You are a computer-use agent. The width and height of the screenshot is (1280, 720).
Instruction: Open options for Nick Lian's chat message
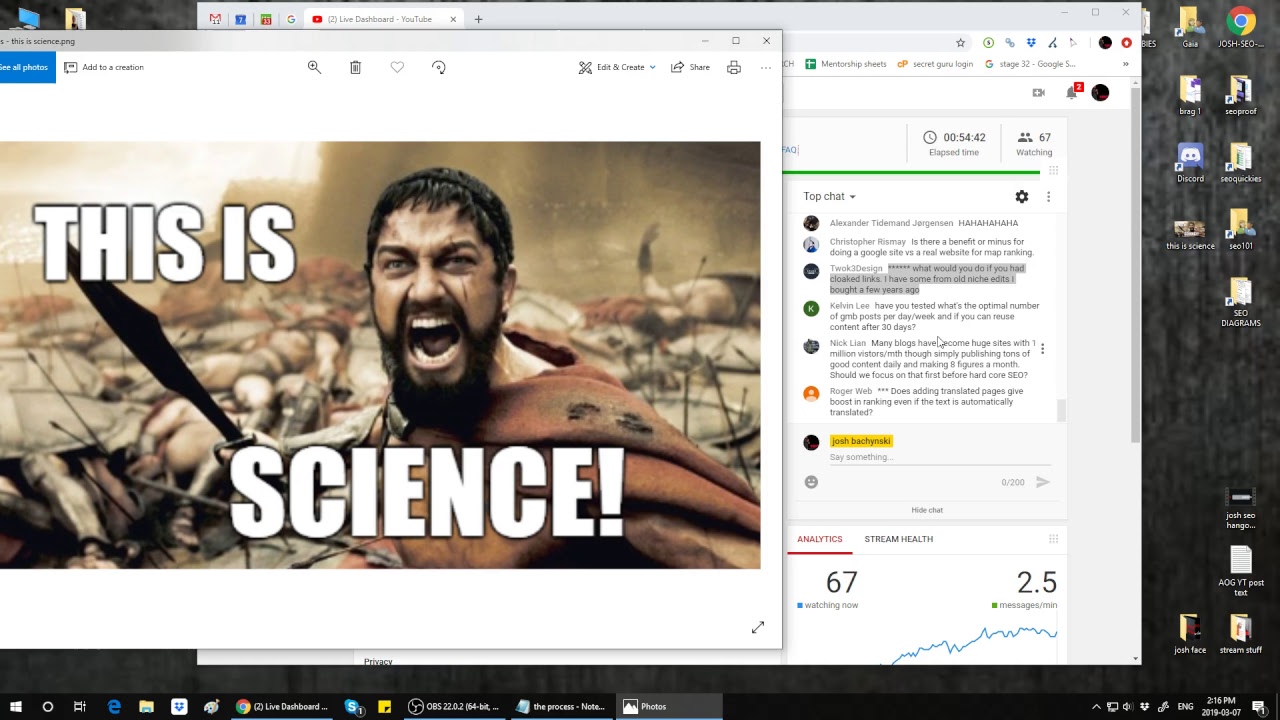(1042, 349)
